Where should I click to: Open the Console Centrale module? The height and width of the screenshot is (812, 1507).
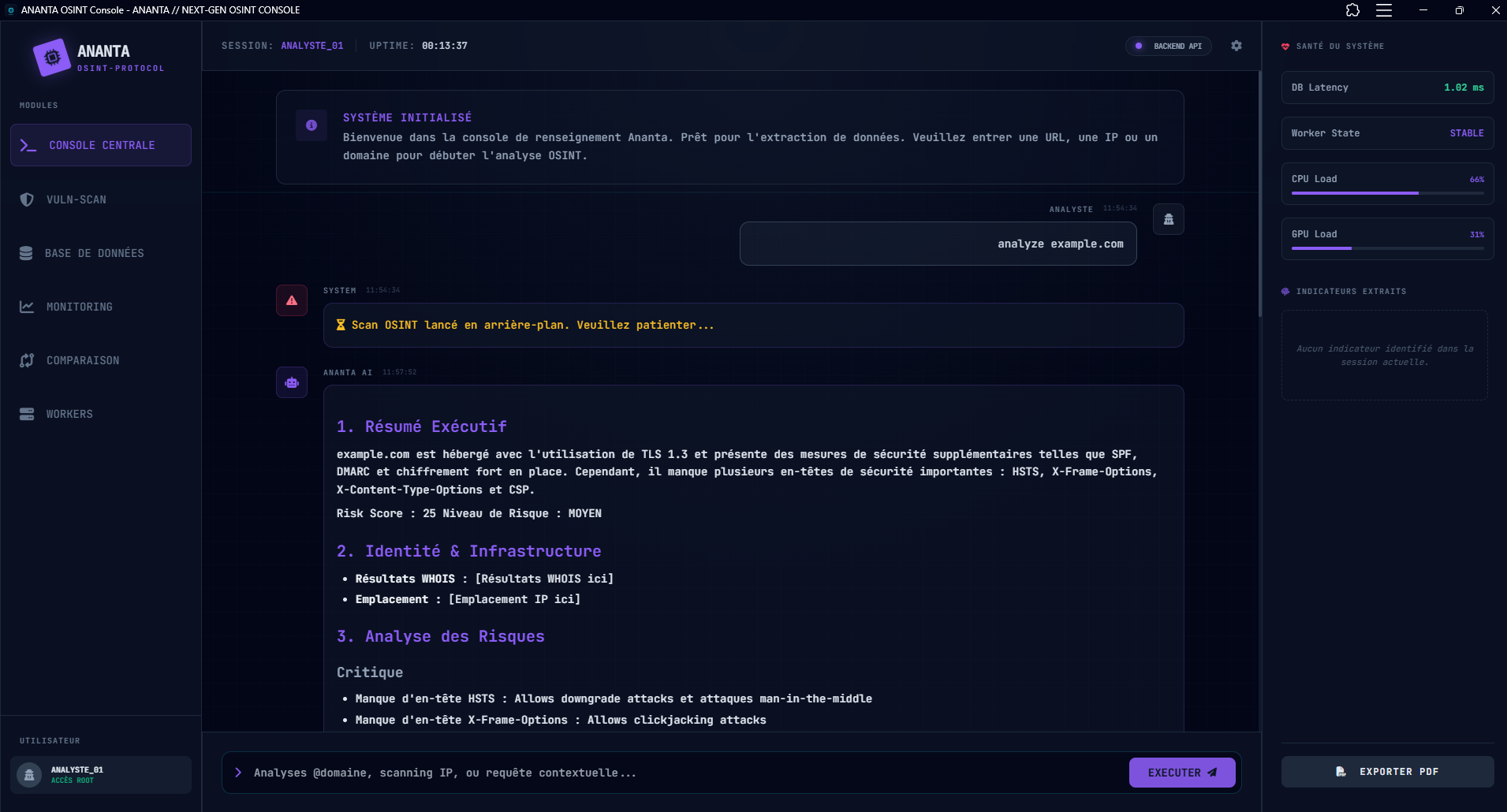pos(101,145)
